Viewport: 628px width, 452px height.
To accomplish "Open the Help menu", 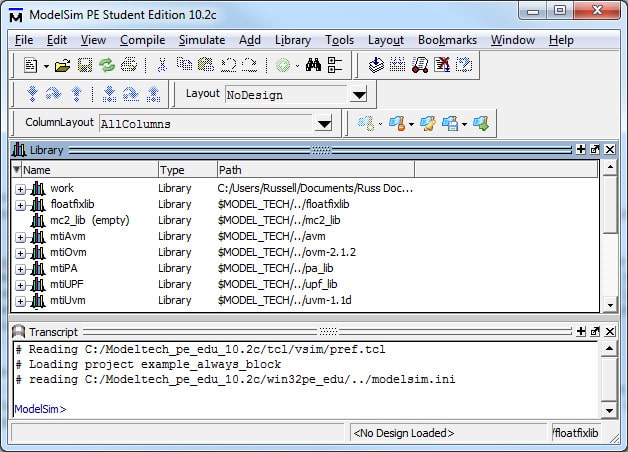I will coord(561,40).
